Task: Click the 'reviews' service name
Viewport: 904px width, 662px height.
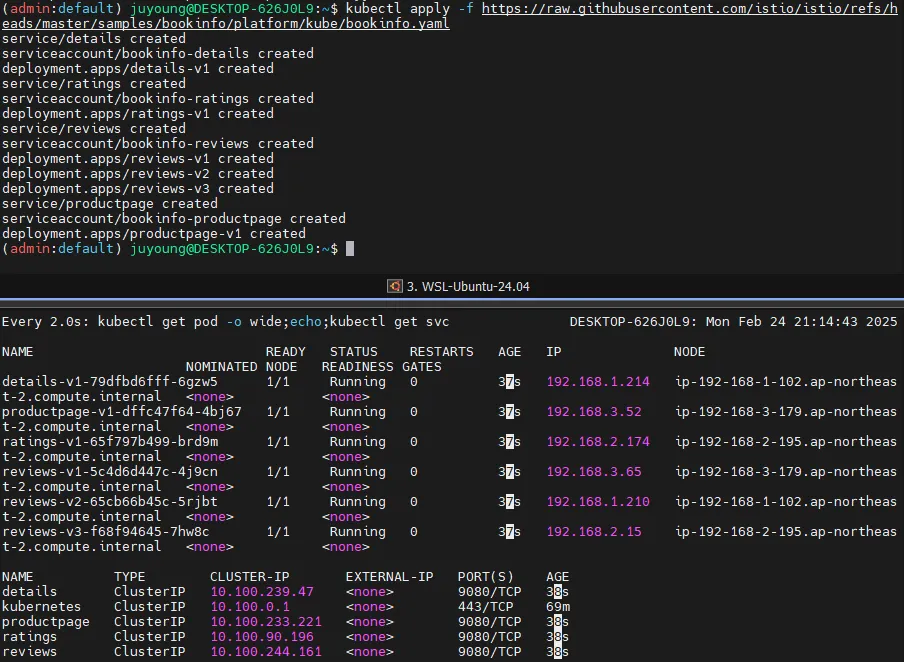Action: [x=29, y=652]
